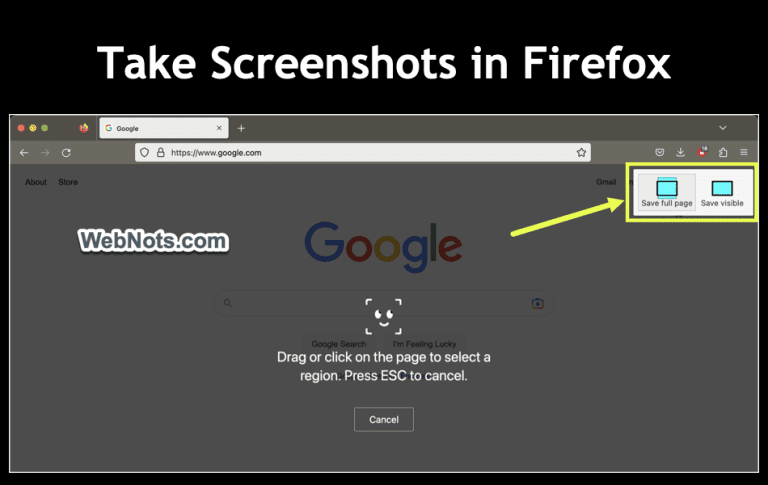
Task: Open the Firefox hamburger application menu
Action: [744, 152]
